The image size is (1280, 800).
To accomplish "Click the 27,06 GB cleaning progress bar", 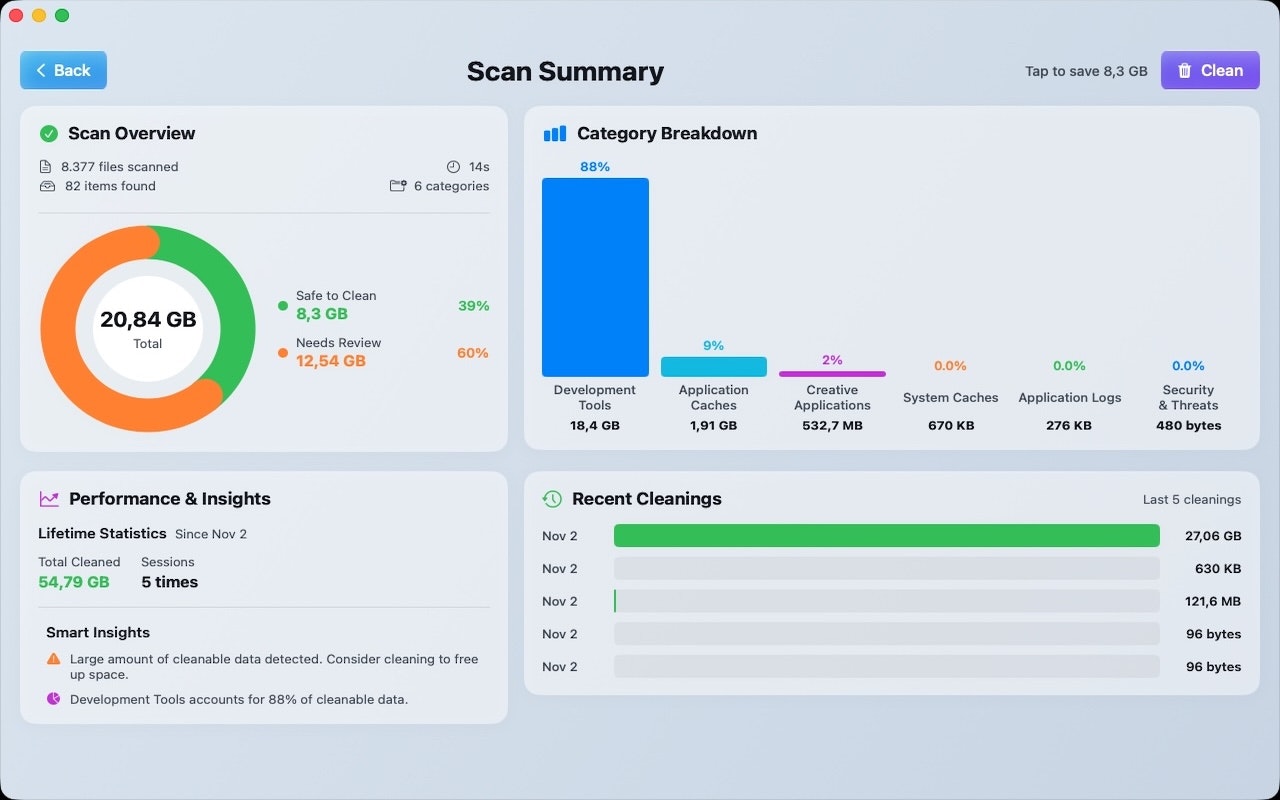I will click(887, 536).
